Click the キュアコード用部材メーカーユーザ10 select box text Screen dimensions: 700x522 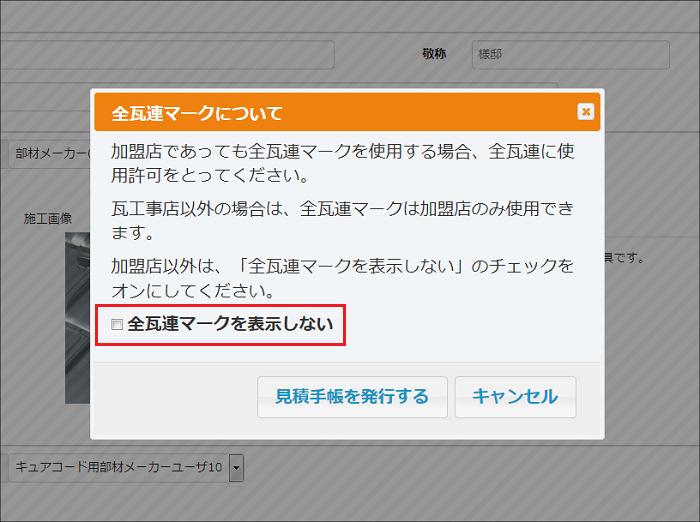click(118, 467)
